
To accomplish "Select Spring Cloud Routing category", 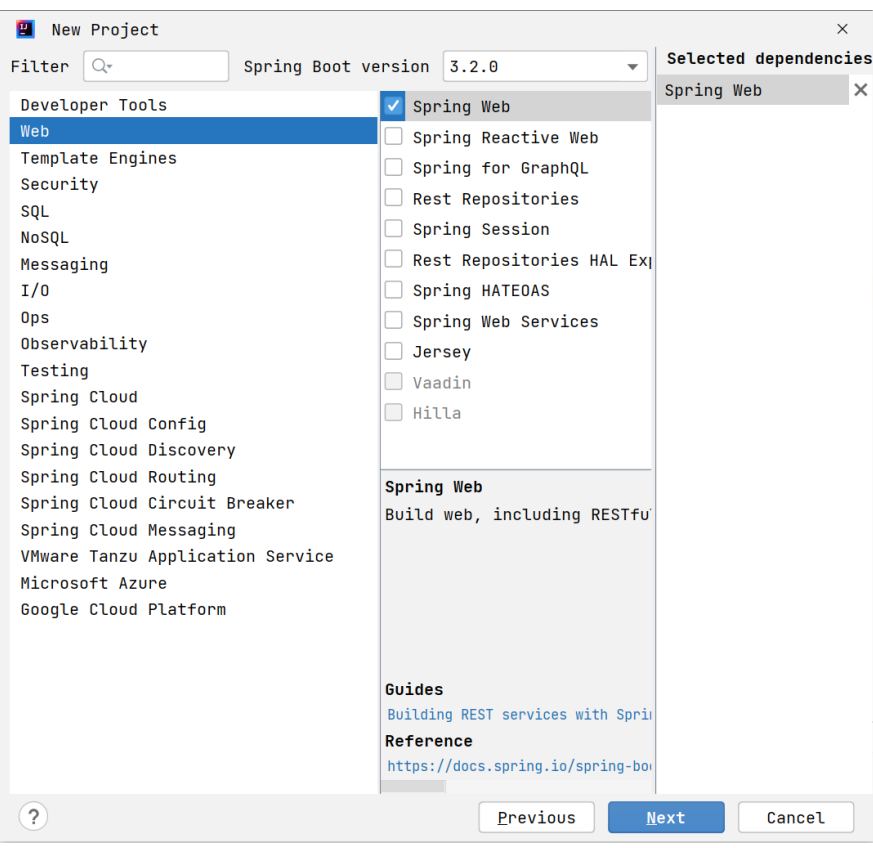I will pyautogui.click(x=193, y=477).
